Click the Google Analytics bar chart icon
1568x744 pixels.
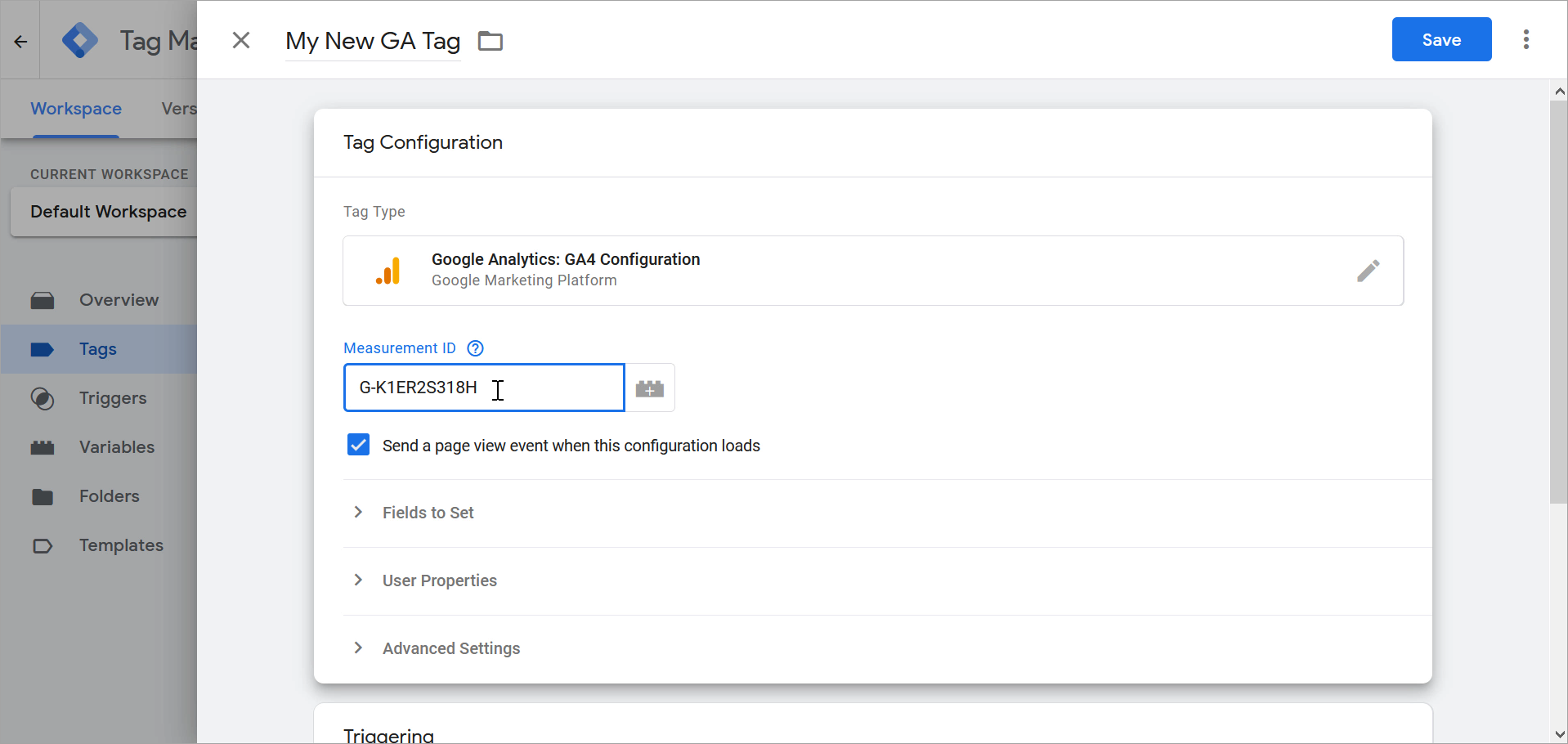(x=388, y=271)
